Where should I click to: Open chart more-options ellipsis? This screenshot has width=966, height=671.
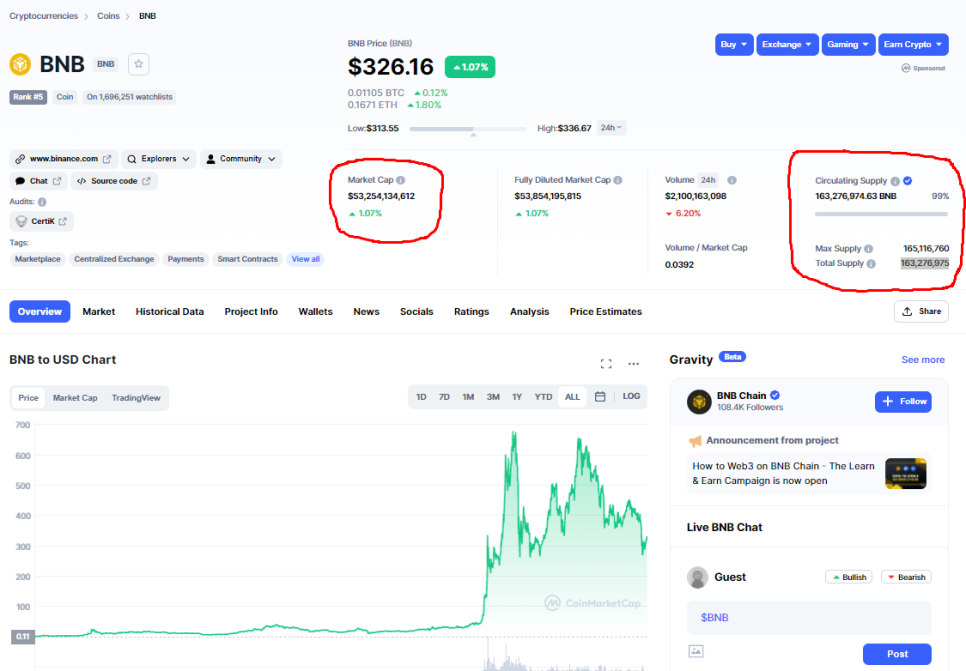pyautogui.click(x=633, y=364)
